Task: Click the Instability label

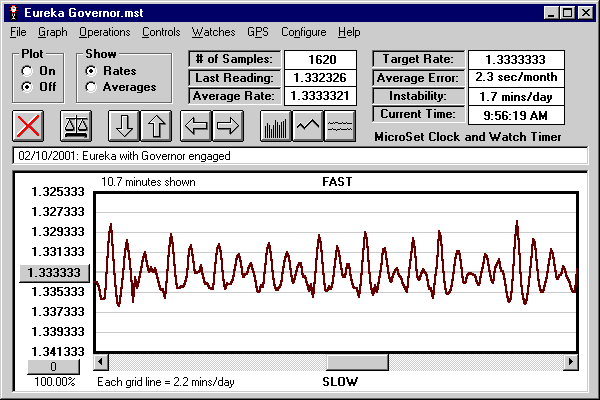Action: pyautogui.click(x=418, y=96)
